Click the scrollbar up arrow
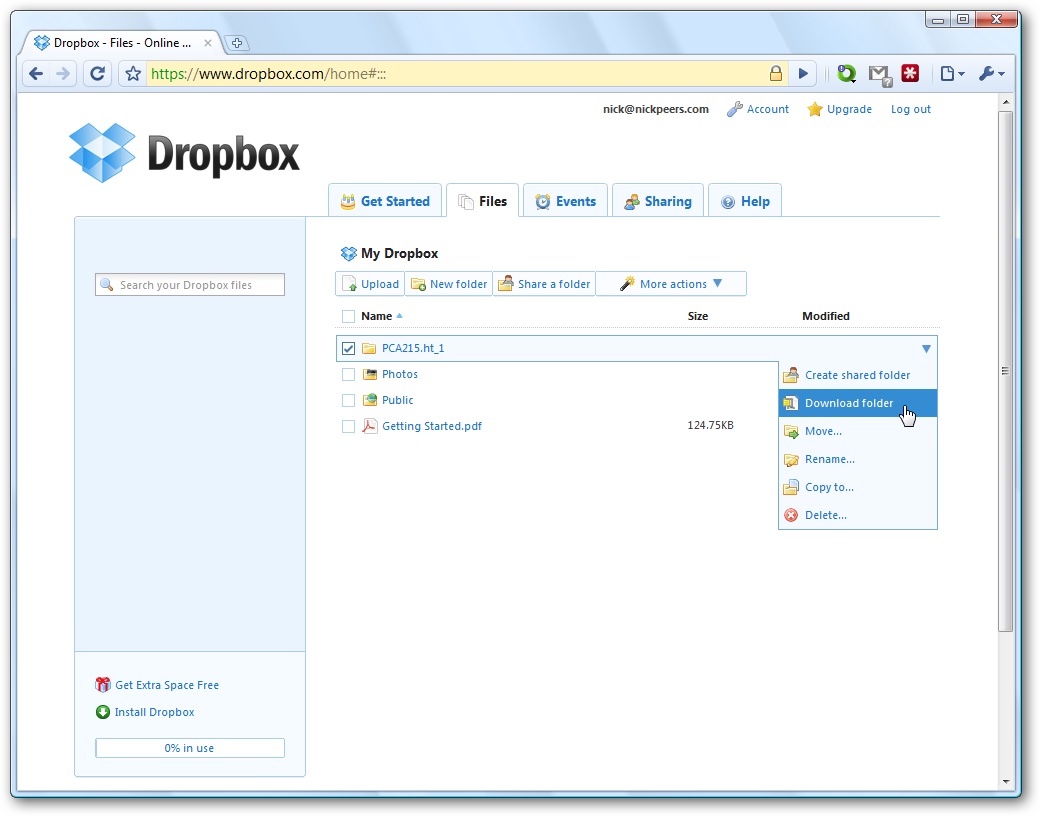The height and width of the screenshot is (816, 1040). point(1006,102)
